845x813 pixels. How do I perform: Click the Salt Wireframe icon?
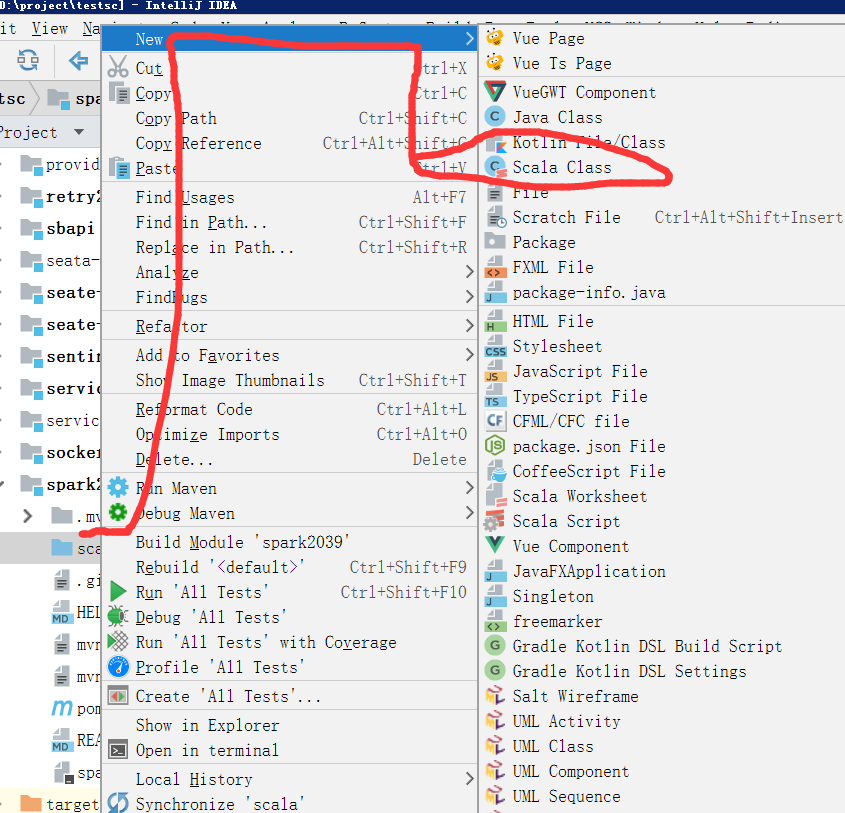click(x=495, y=696)
